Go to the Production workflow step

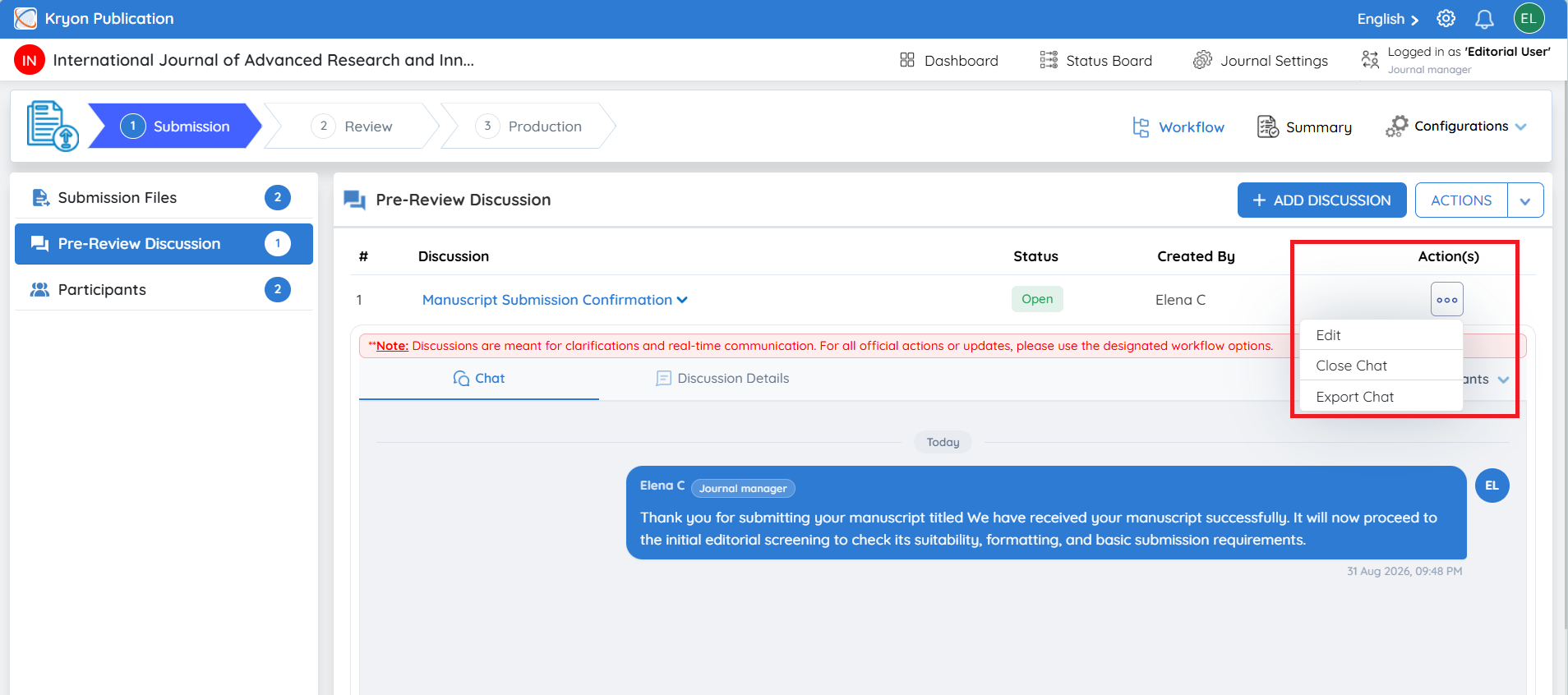click(528, 126)
